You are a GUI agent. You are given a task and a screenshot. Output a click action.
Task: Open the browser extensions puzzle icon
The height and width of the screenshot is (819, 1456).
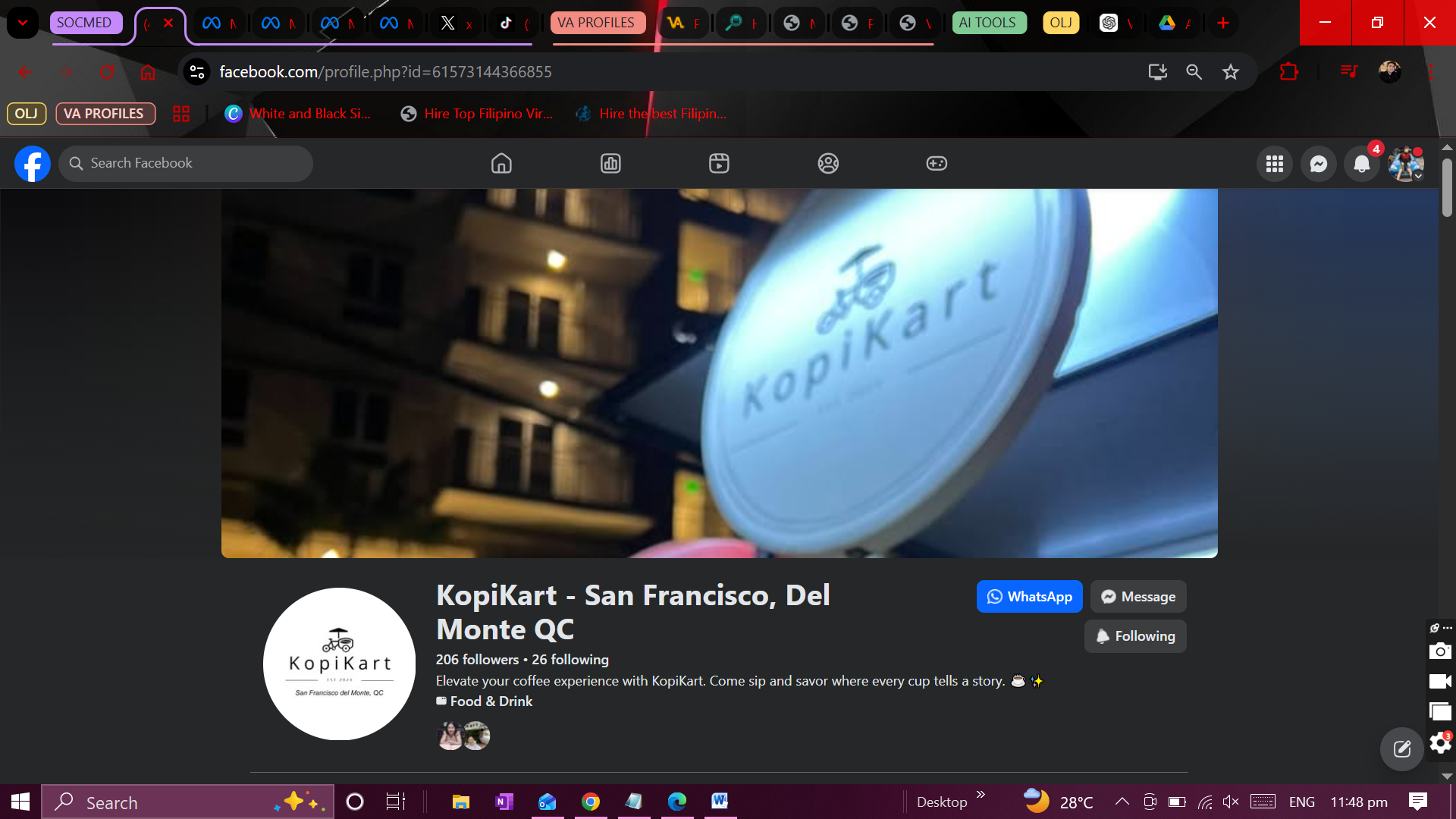pos(1288,72)
